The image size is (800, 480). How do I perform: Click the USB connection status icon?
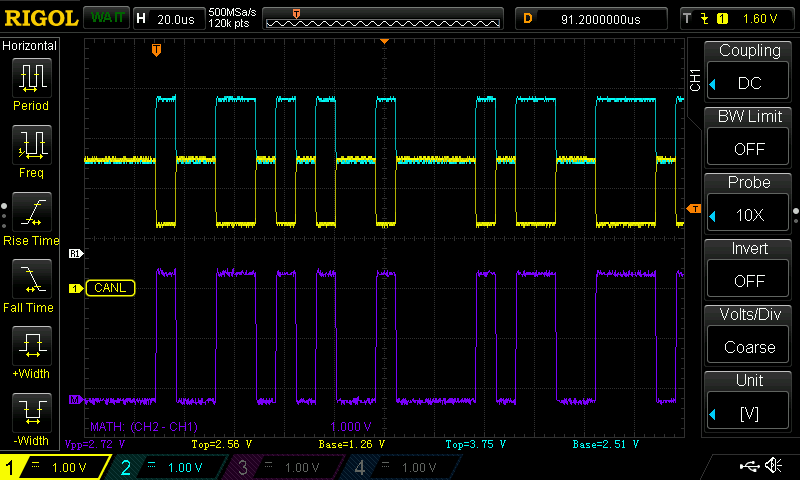pos(749,465)
